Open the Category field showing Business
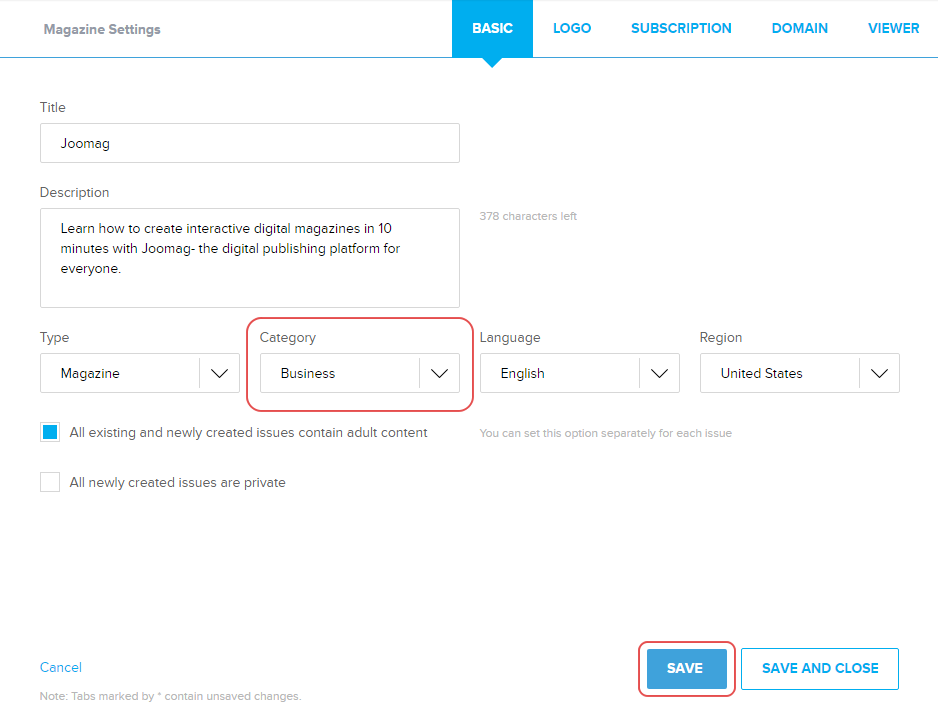Screen dimensions: 938x726 point(340,373)
